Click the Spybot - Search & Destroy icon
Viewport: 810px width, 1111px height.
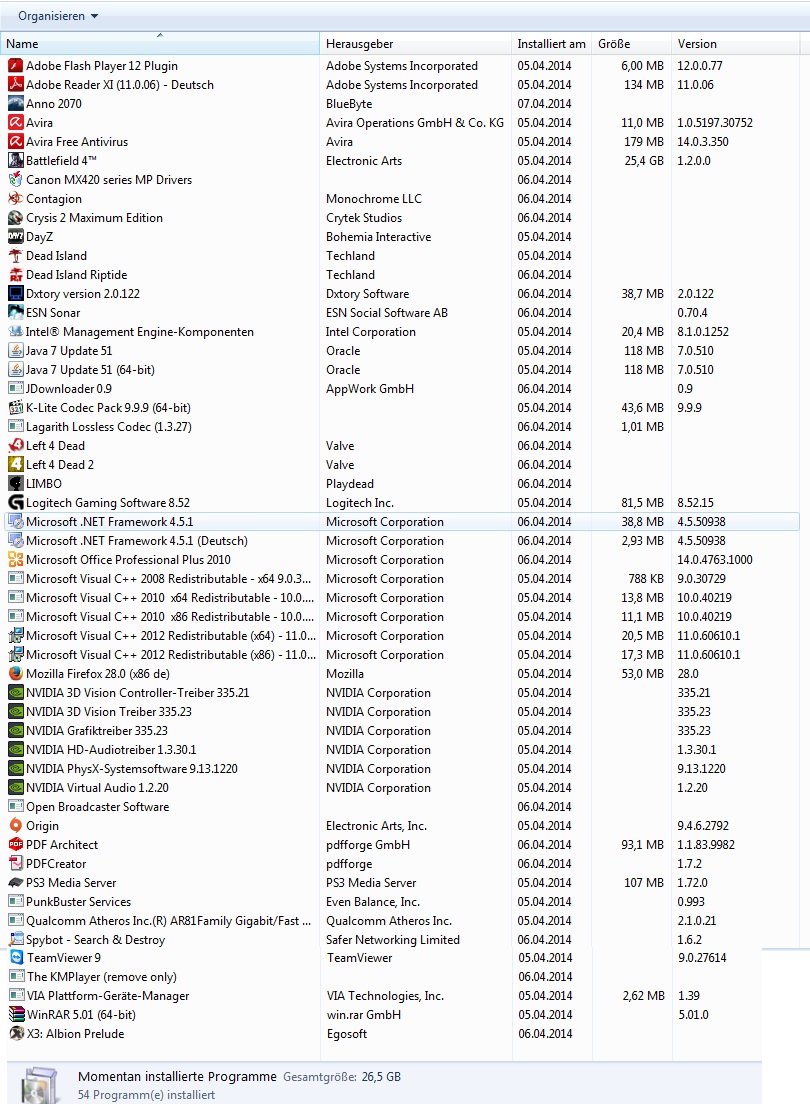16,940
